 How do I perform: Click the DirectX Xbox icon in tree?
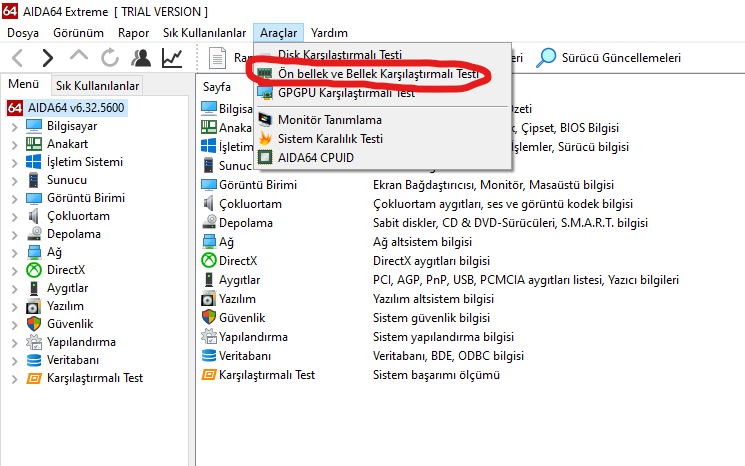pos(34,270)
